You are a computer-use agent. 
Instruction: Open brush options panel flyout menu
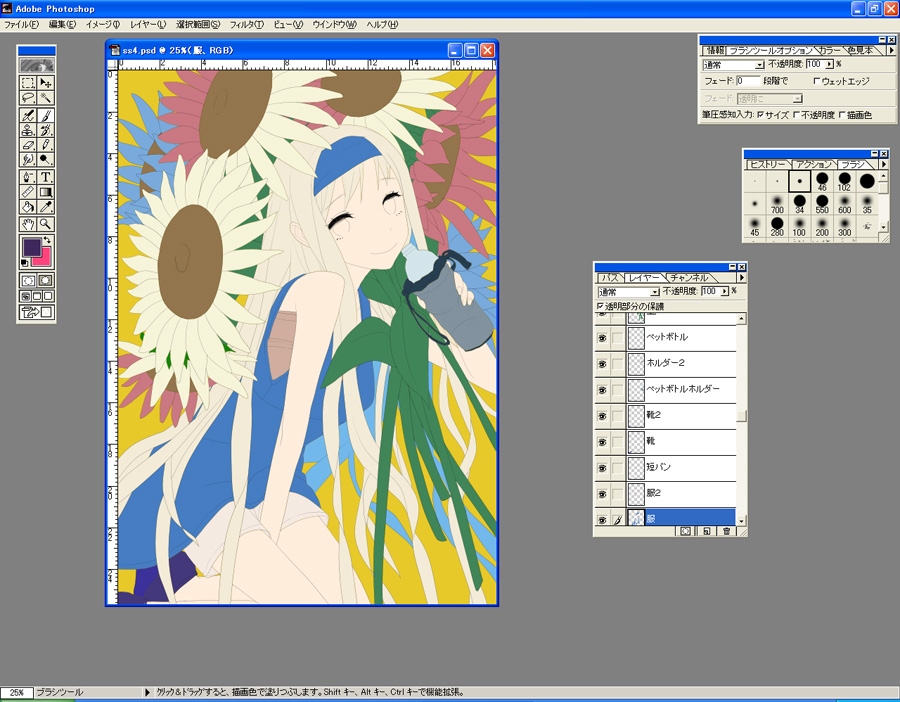891,51
